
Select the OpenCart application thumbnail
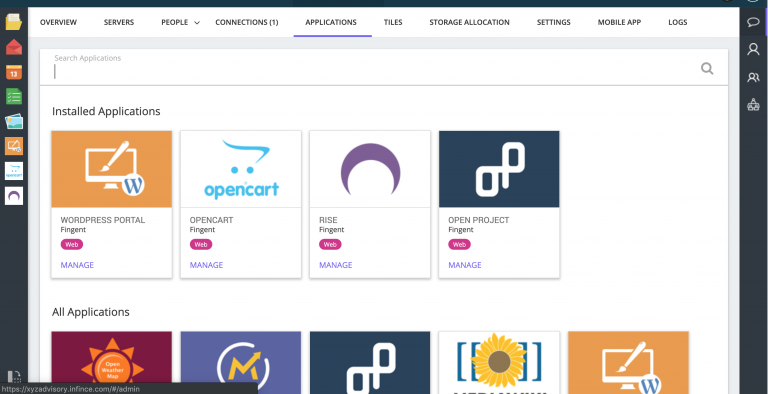[241, 169]
